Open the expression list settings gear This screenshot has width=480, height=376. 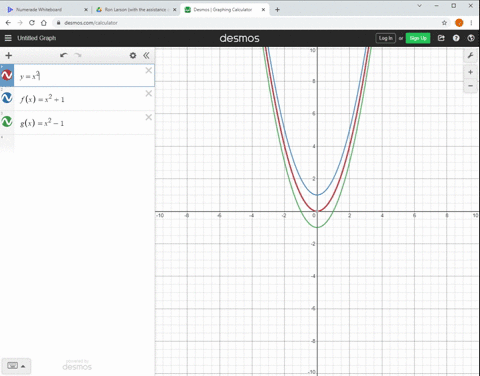[x=133, y=55]
